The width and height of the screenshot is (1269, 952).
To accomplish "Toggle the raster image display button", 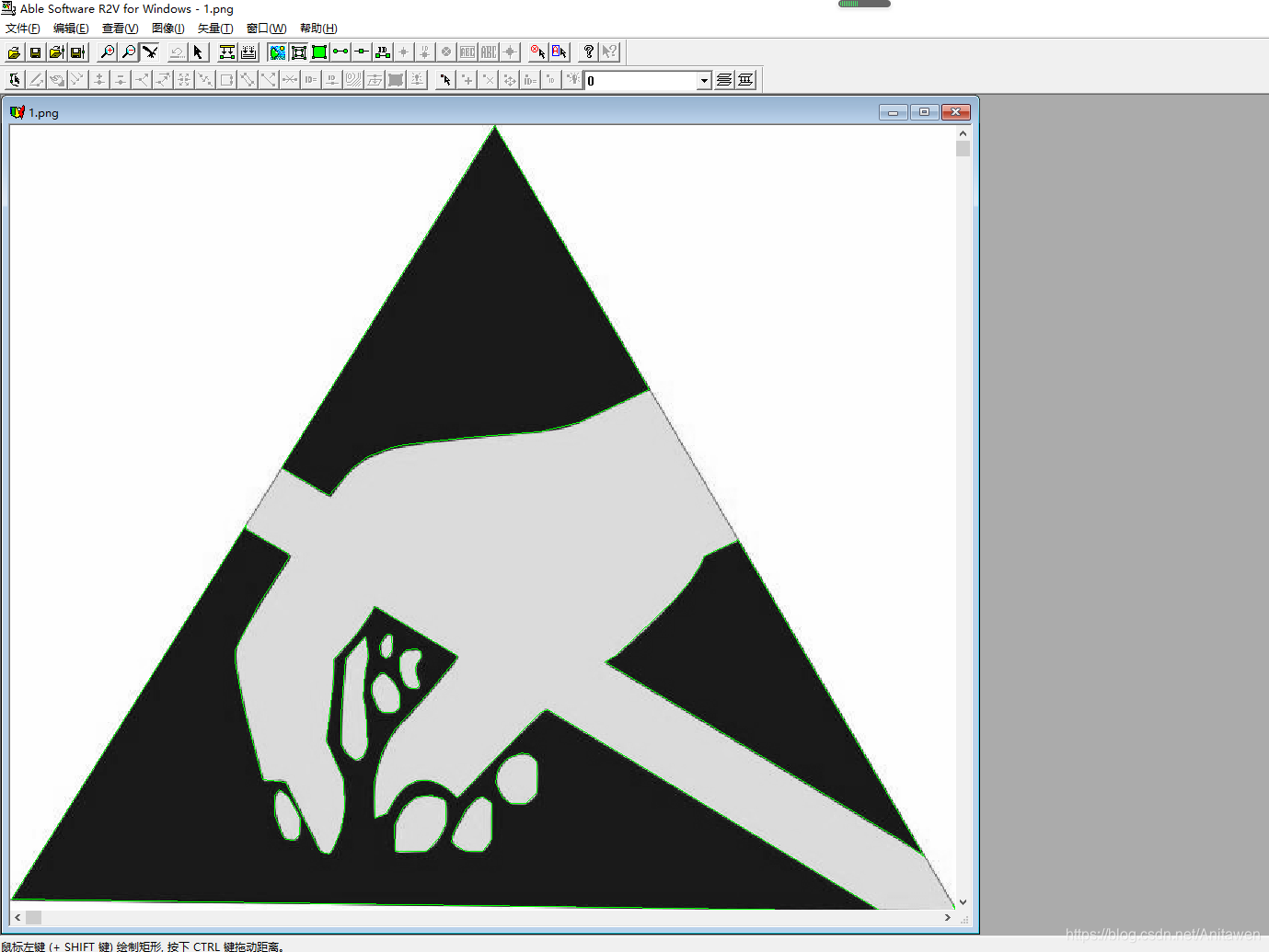I will pos(277,52).
